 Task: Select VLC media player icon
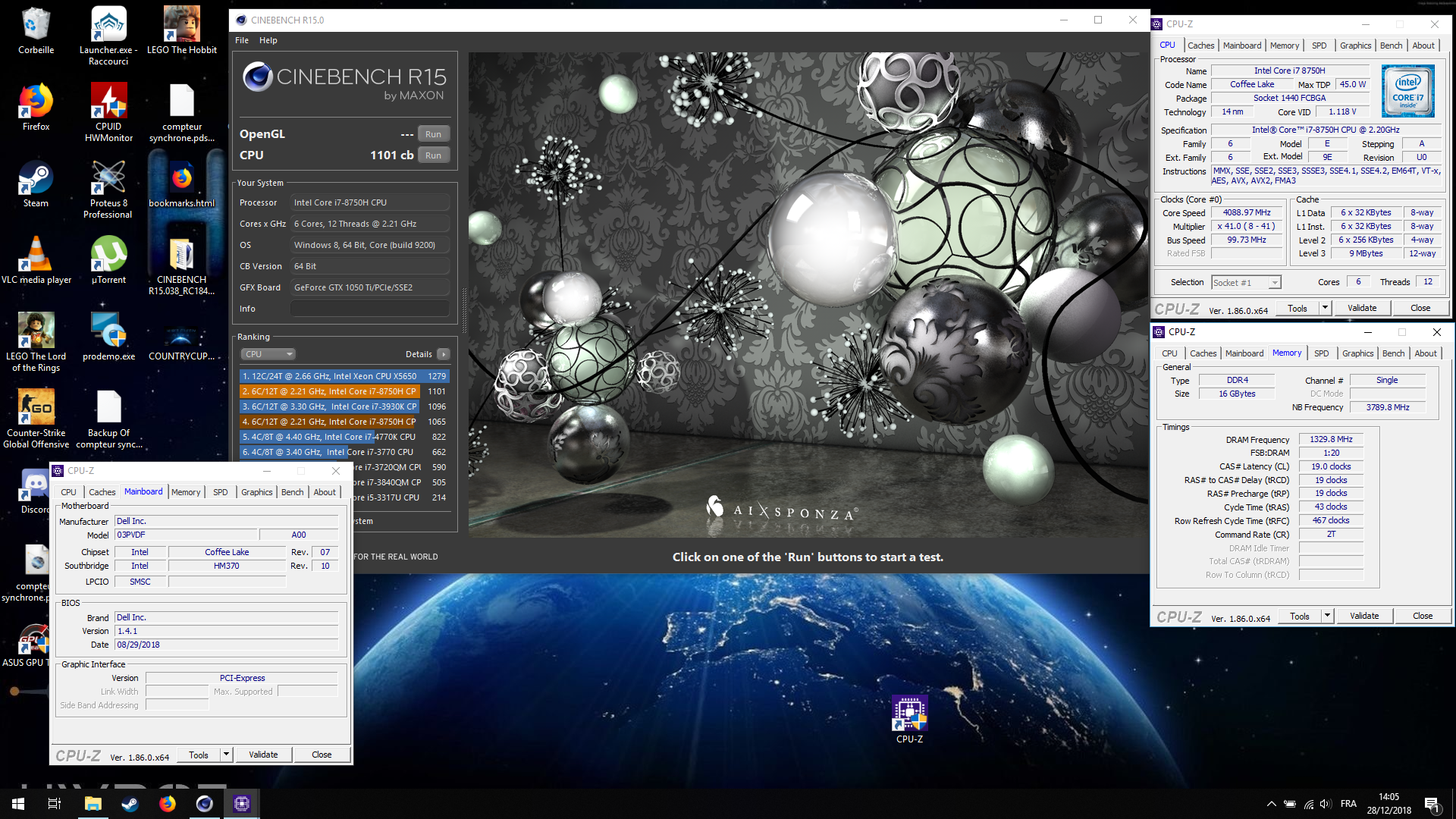pos(36,261)
